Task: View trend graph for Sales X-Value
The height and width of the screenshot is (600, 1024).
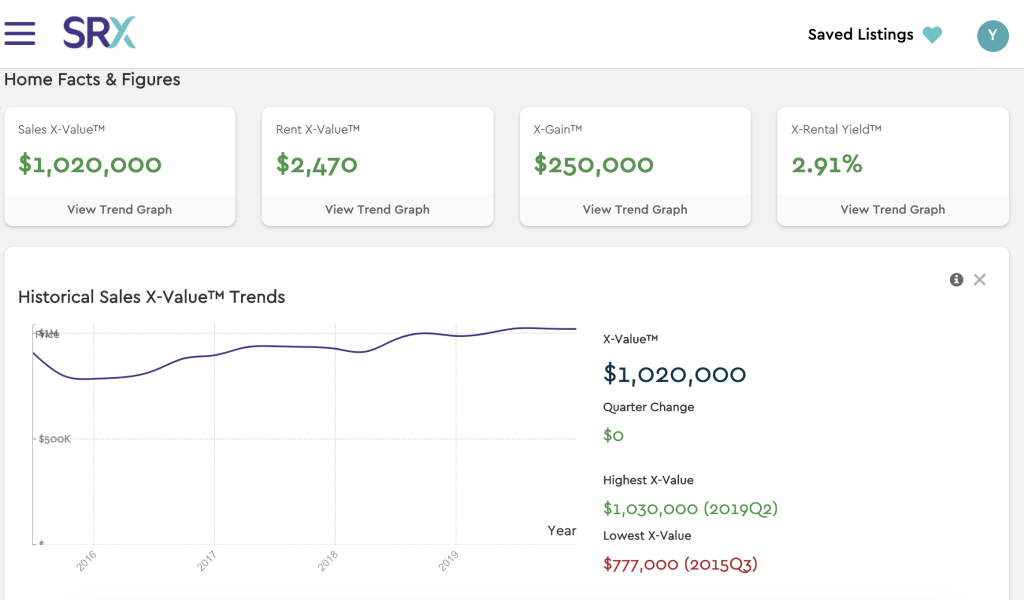Action: pyautogui.click(x=119, y=210)
